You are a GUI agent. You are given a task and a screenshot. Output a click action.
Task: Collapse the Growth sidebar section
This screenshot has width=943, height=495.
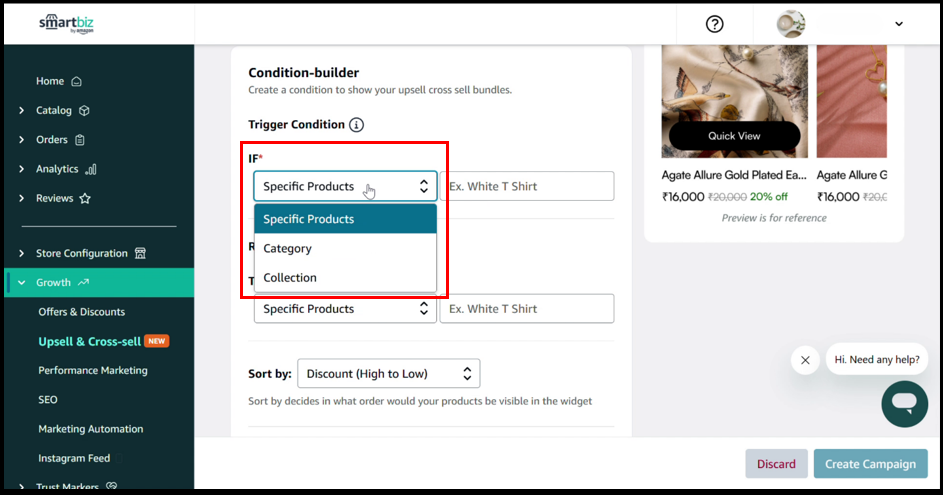click(22, 283)
